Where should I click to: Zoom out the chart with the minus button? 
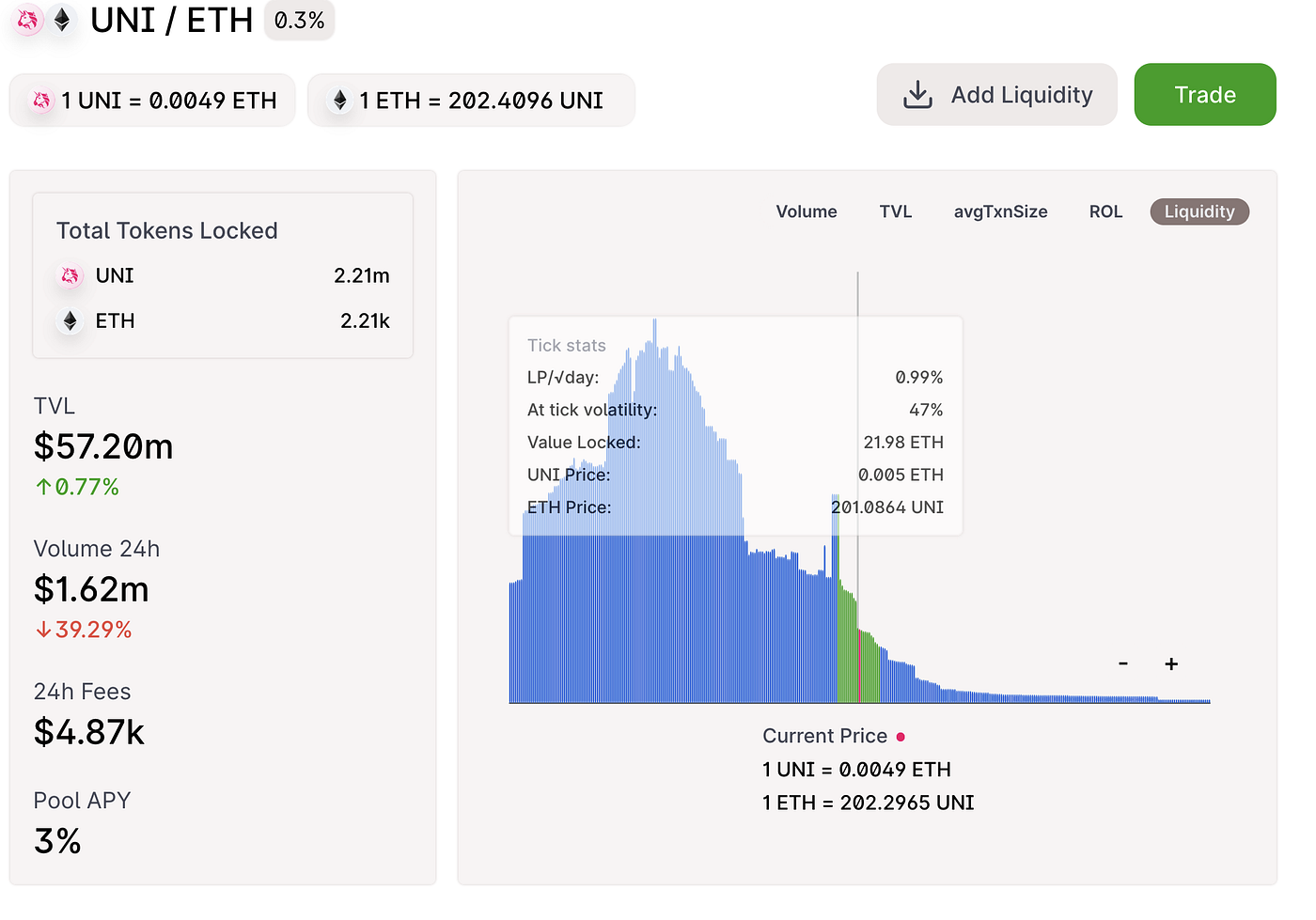pyautogui.click(x=1123, y=663)
